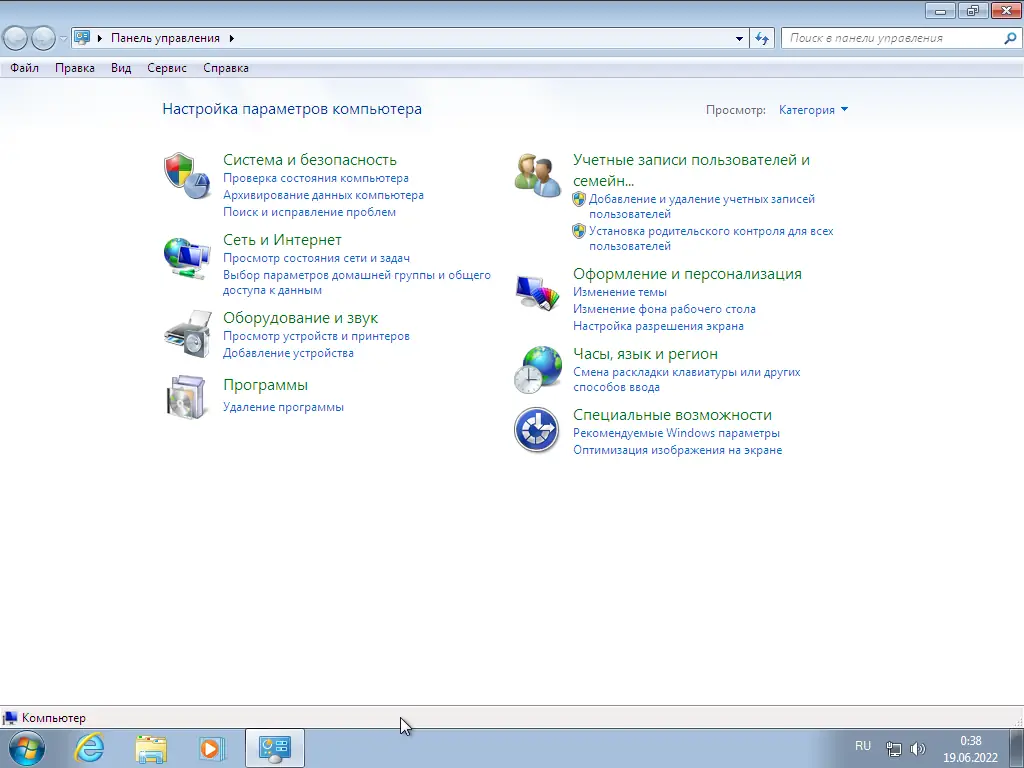Open the Категория view dropdown
The width and height of the screenshot is (1024, 768).
(813, 110)
